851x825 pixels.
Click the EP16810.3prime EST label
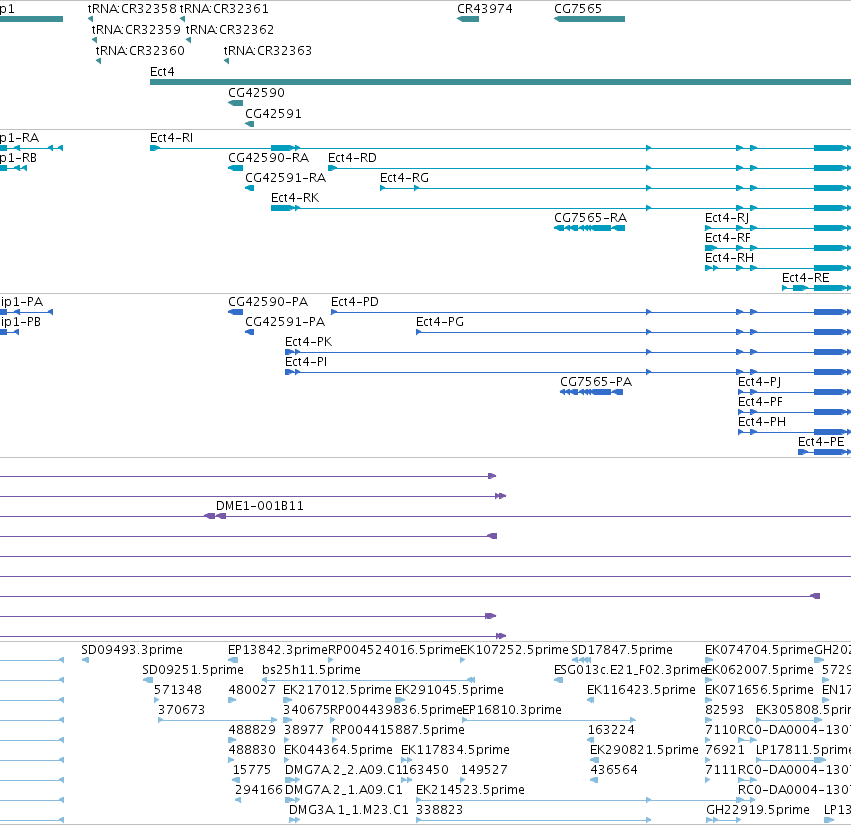(x=511, y=710)
